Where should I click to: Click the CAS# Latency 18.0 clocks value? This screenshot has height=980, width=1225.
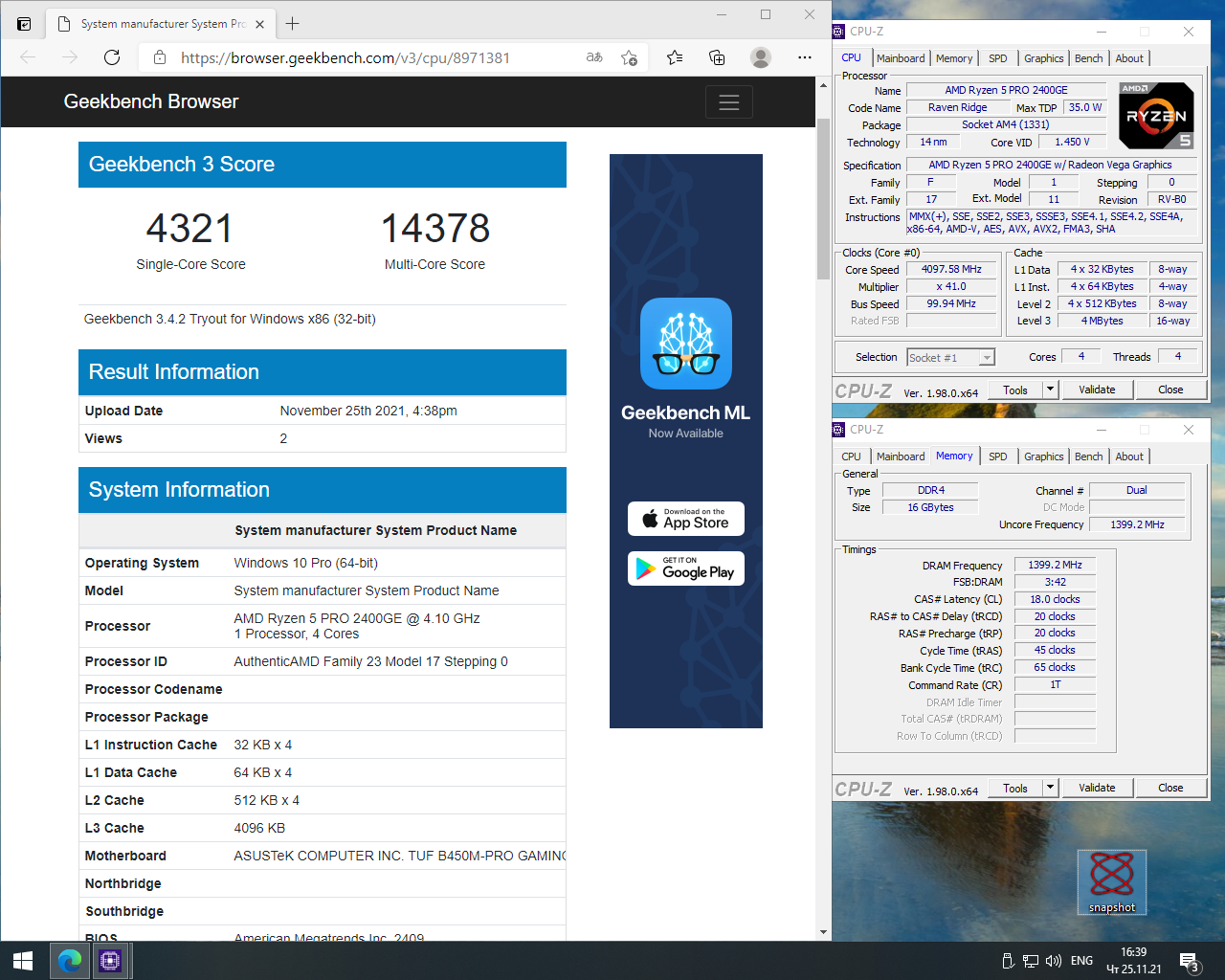click(x=1055, y=599)
